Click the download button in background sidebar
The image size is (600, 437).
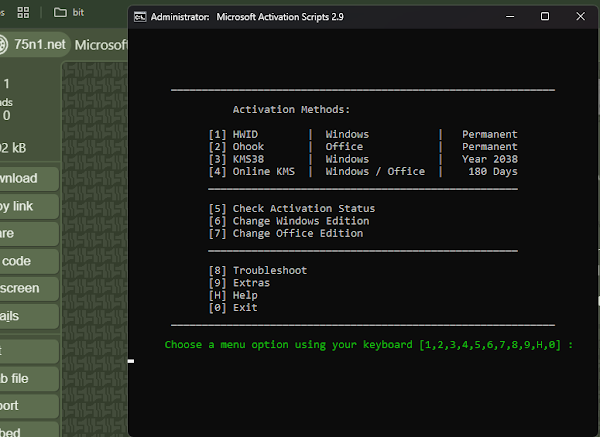29,178
